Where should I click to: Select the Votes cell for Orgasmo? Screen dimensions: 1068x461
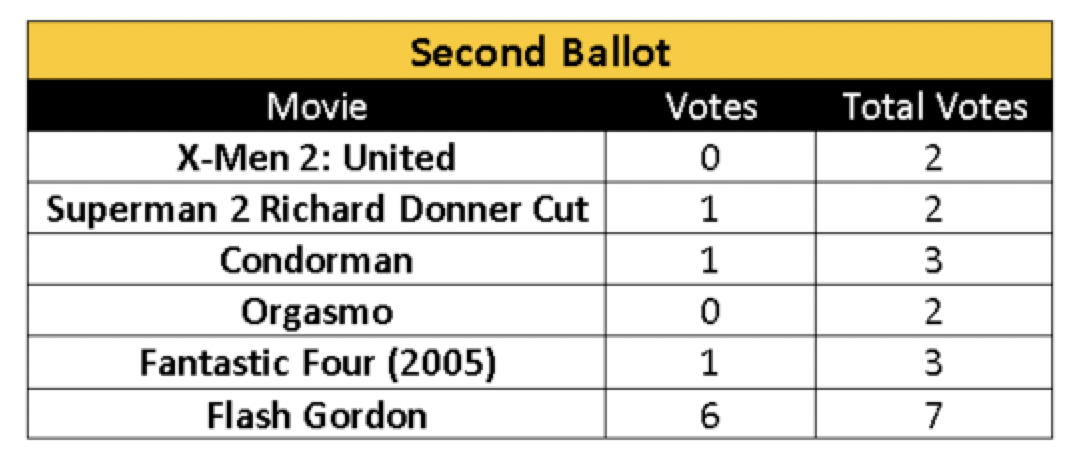(710, 311)
